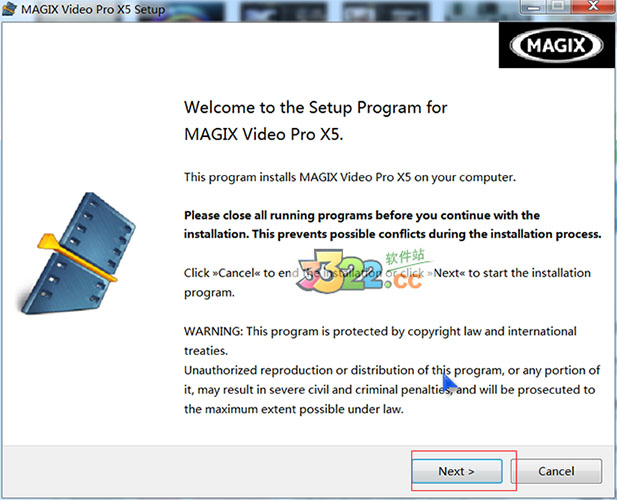
Task: Click the 'Welcome to the Setup Program for' heading
Action: pos(316,108)
